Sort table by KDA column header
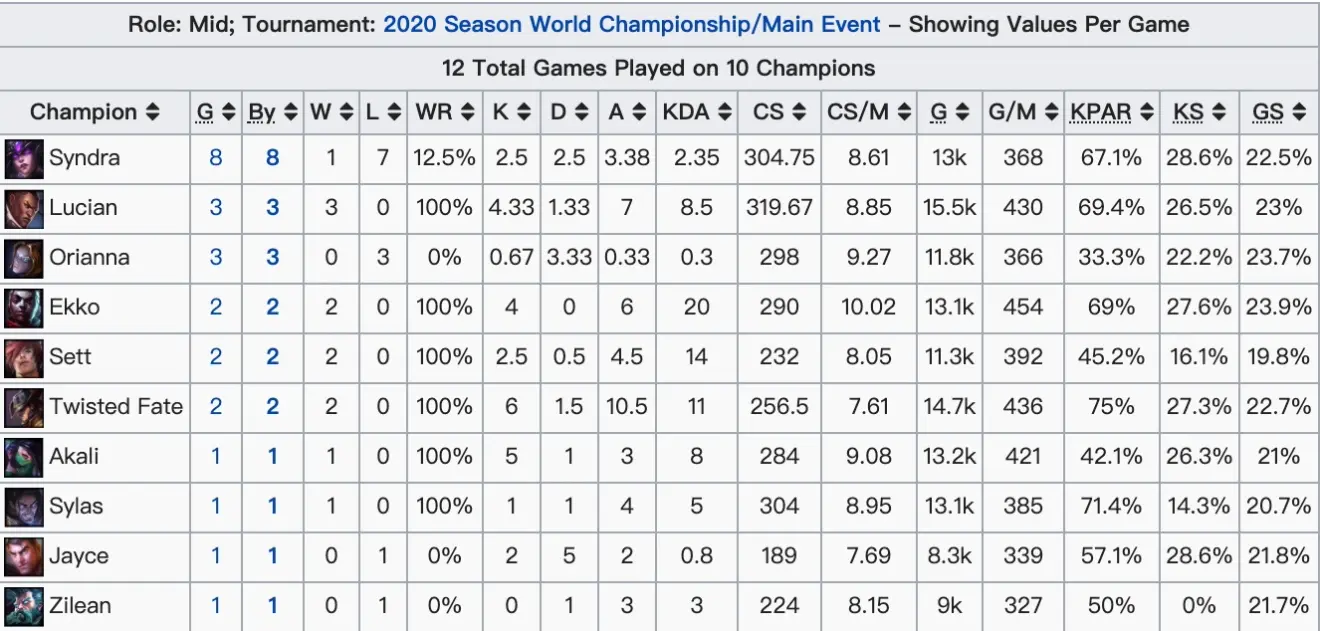 tap(696, 112)
